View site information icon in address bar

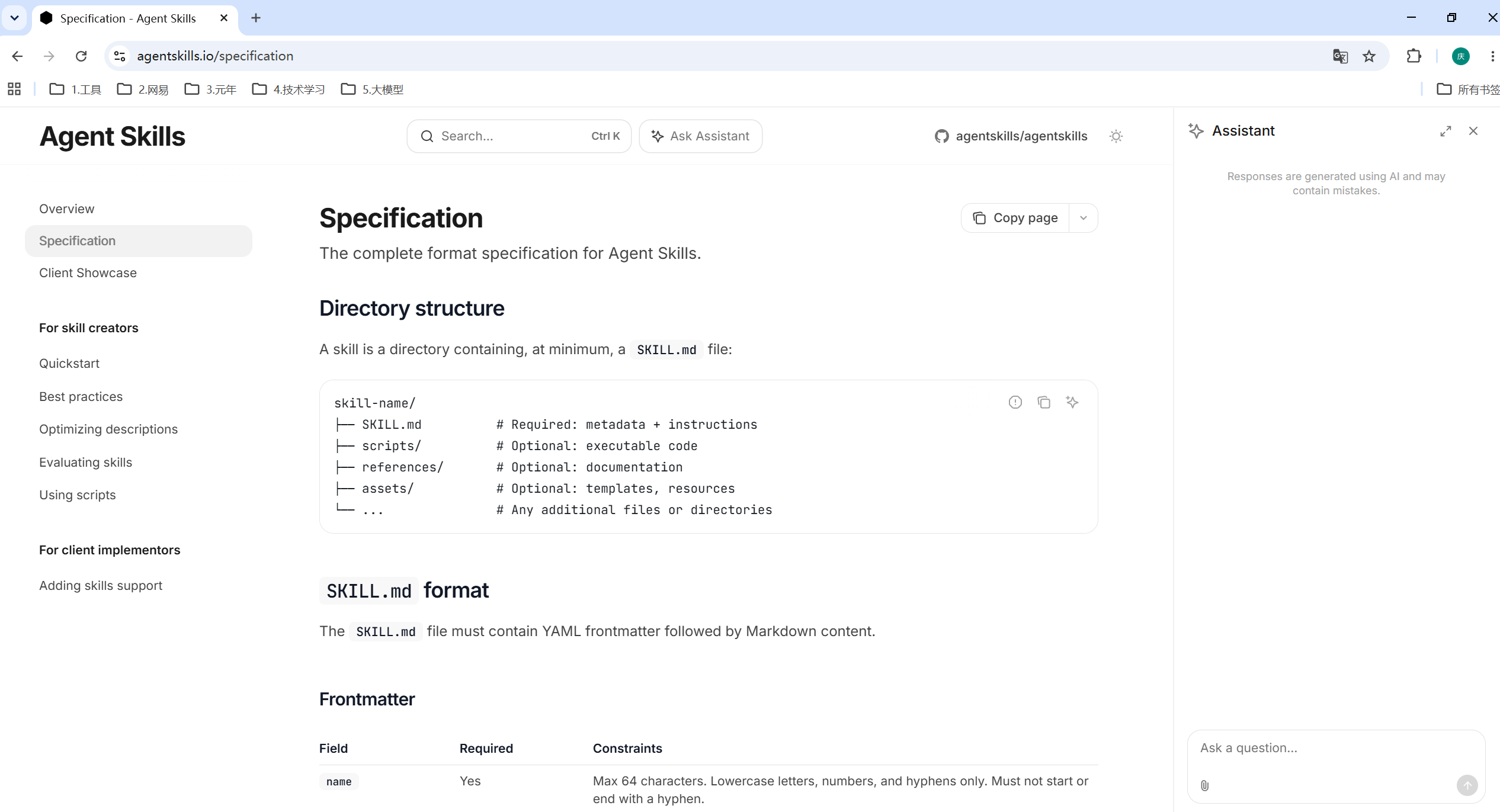click(x=120, y=56)
